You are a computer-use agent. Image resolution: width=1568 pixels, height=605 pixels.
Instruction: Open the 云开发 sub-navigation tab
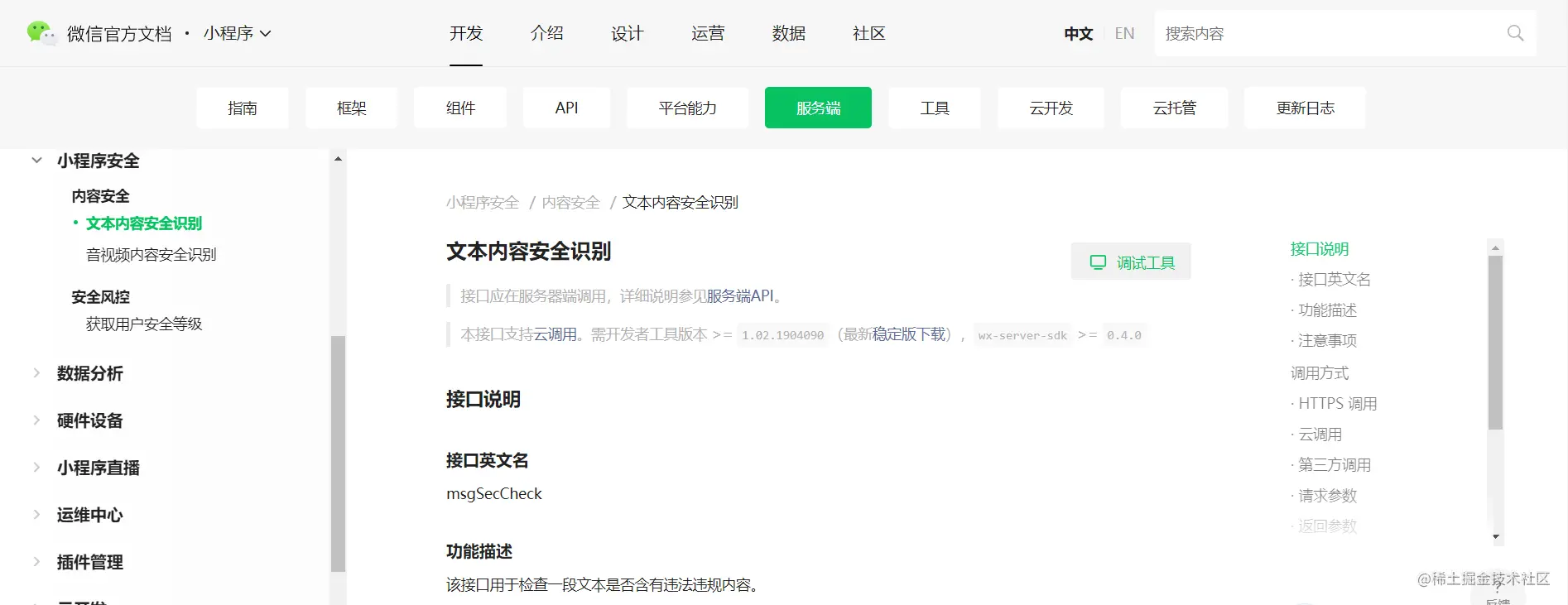[1051, 108]
